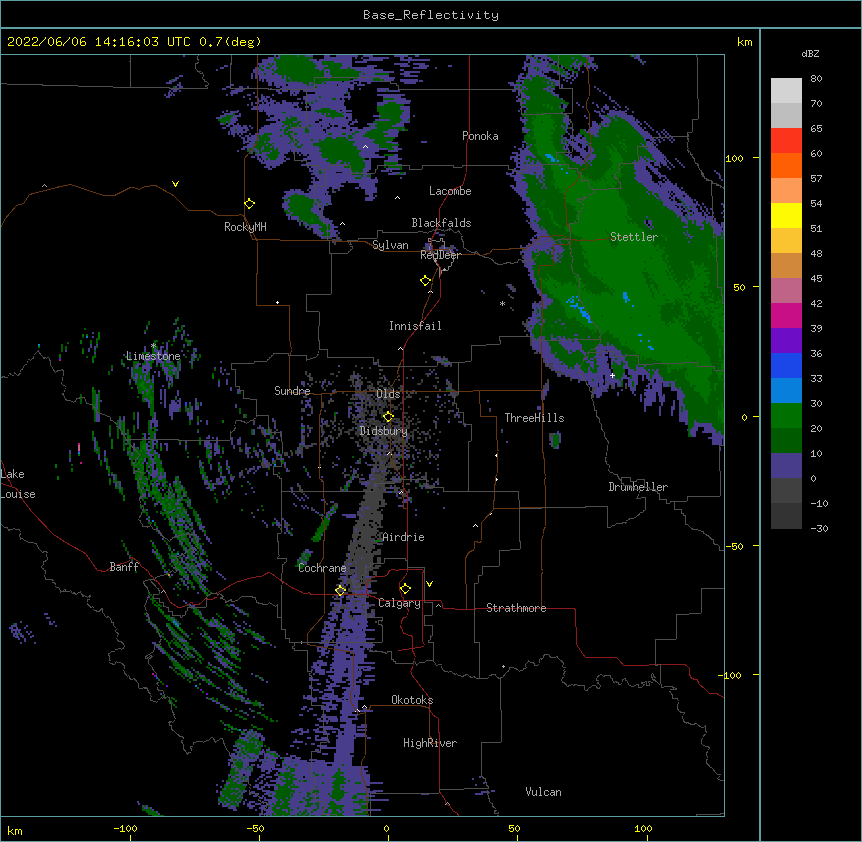Select the magenta 39-42 dBZ legend swatch

click(x=786, y=315)
